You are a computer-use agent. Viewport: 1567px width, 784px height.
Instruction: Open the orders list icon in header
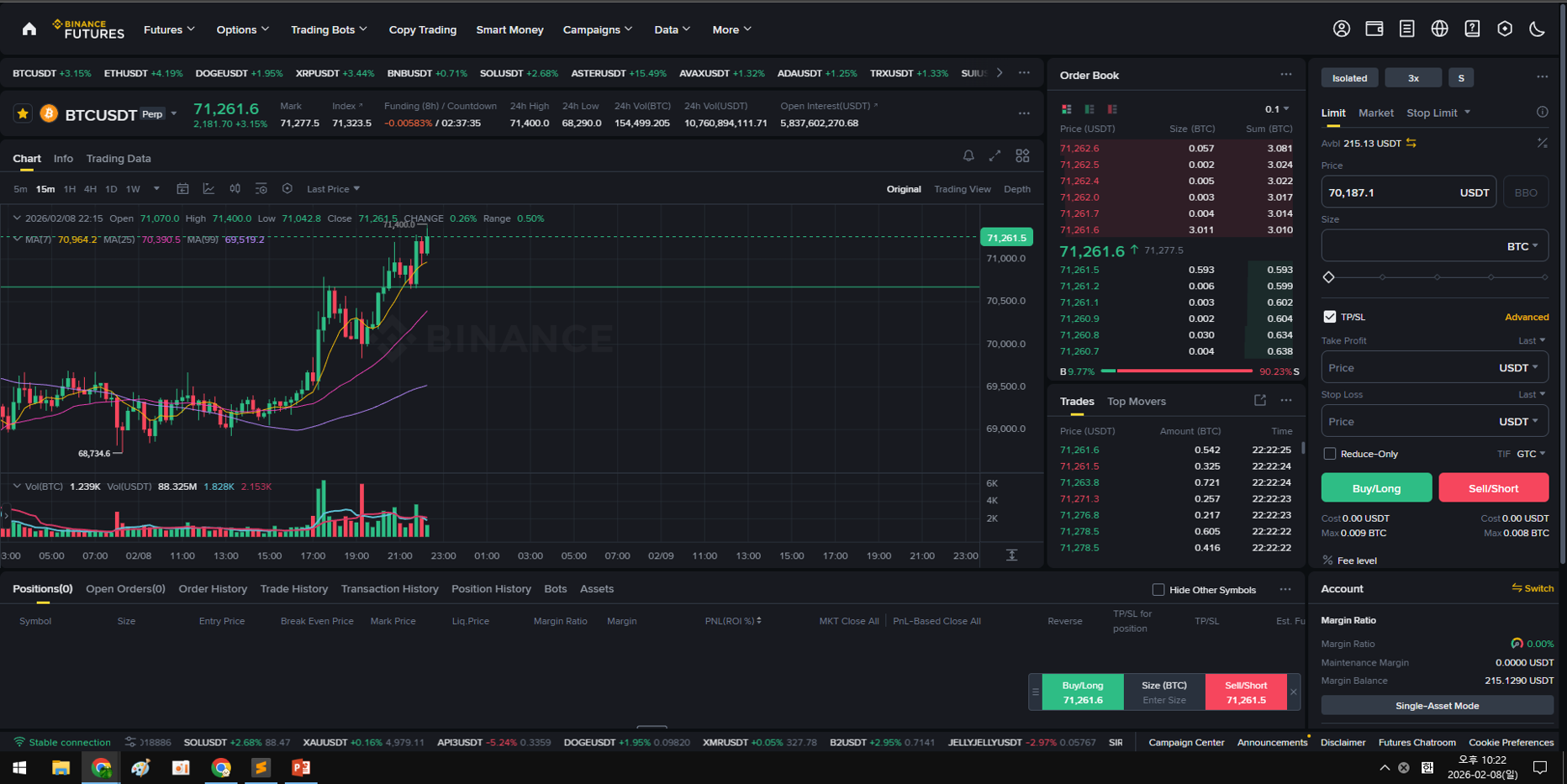[1406, 29]
